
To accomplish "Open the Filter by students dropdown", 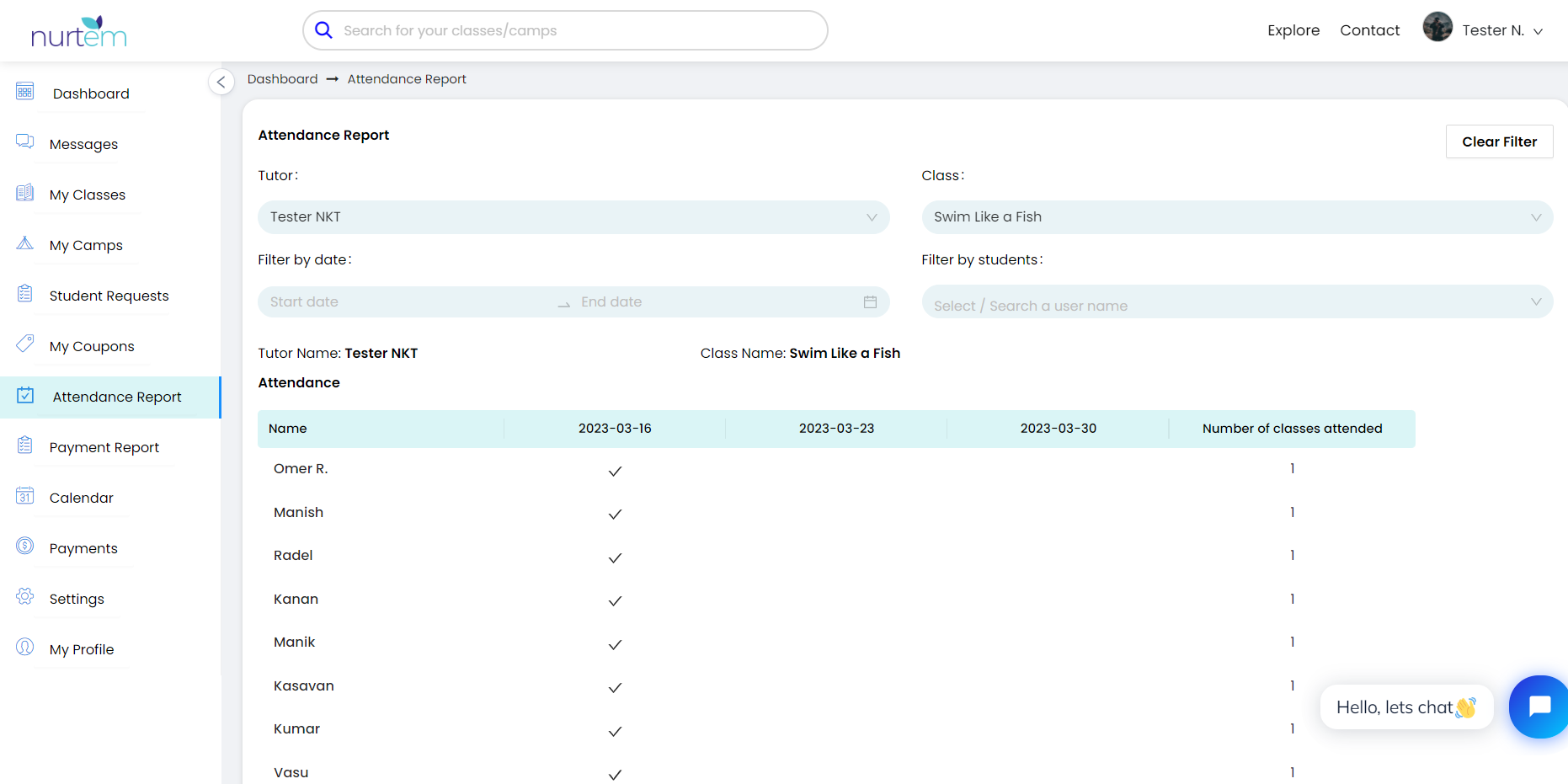I will coord(1236,302).
